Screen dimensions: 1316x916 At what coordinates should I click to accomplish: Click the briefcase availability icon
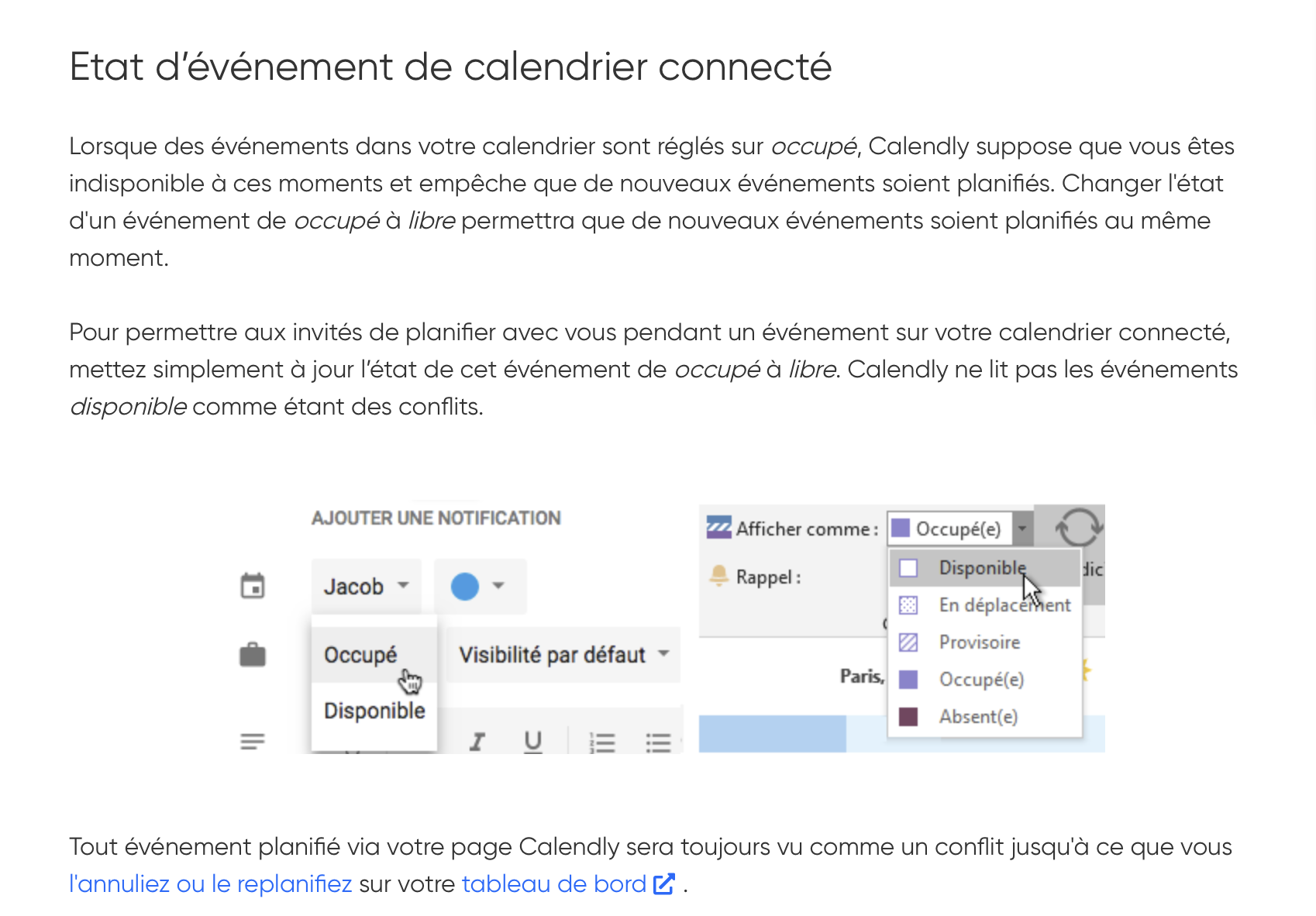(253, 655)
